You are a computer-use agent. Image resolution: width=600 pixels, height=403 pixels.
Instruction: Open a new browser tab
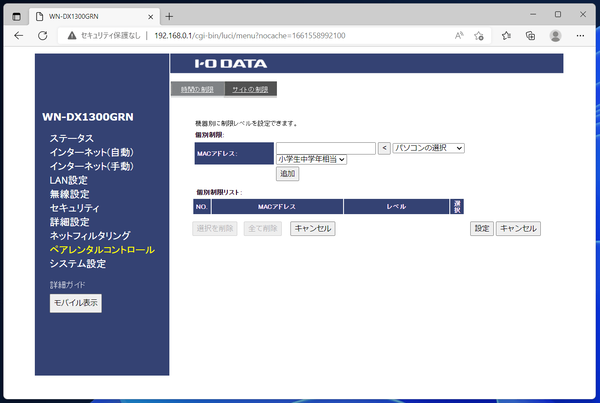pos(169,16)
